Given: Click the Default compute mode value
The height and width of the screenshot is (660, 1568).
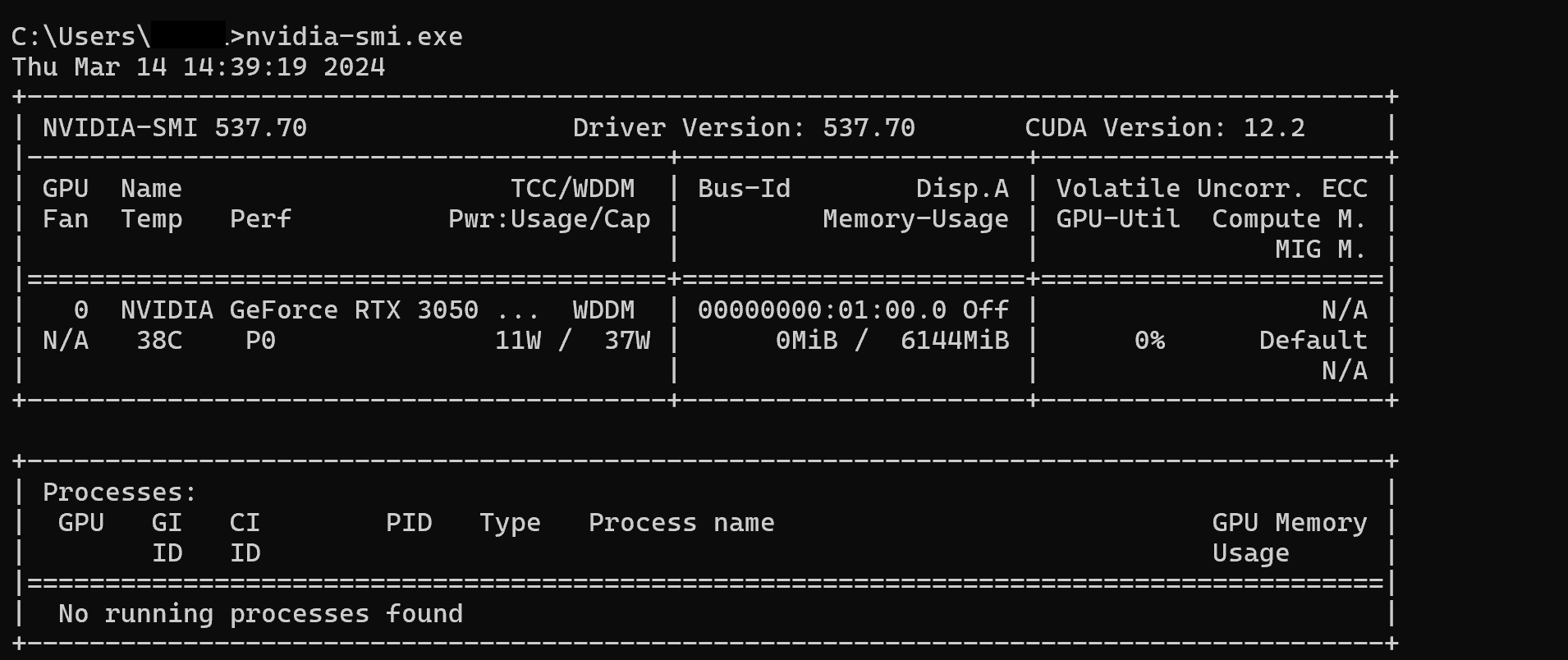Looking at the screenshot, I should 1313,341.
